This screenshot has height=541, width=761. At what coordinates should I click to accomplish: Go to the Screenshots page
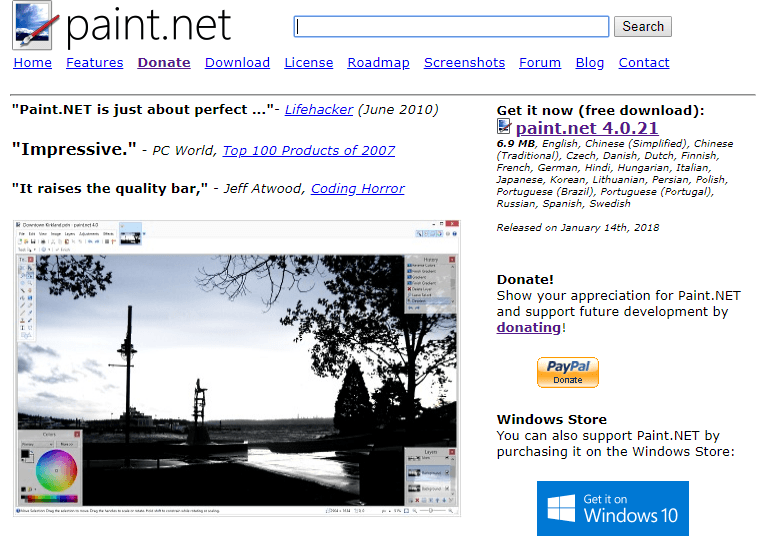(464, 62)
